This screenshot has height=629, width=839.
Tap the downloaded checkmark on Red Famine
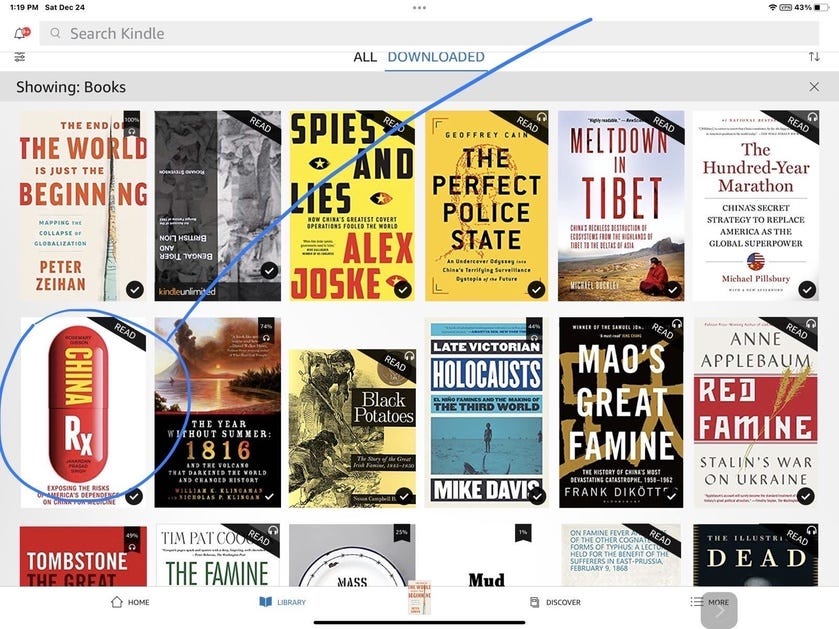pyautogui.click(x=805, y=496)
